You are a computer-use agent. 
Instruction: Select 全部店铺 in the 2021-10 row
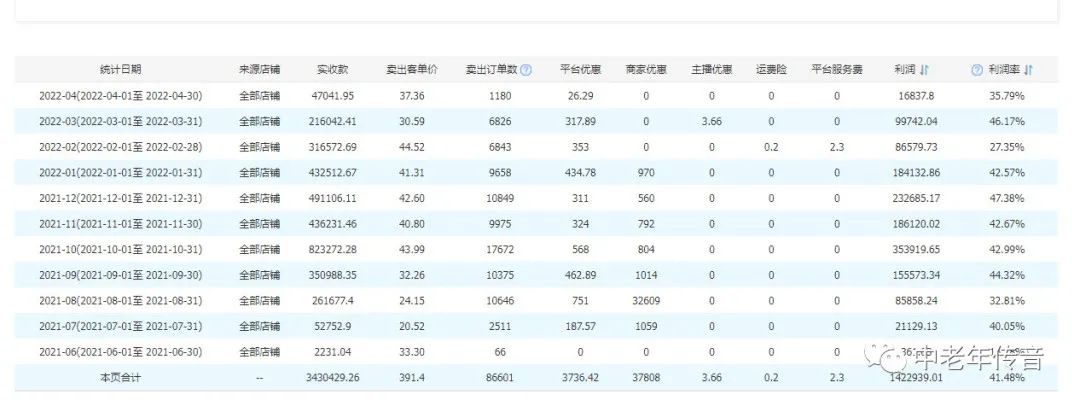click(259, 249)
